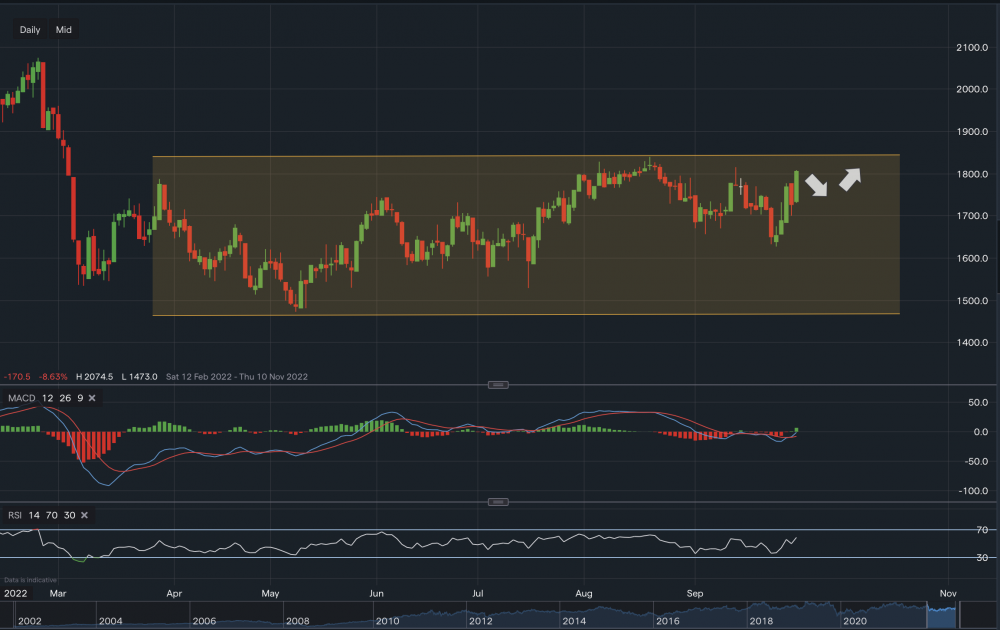Image resolution: width=1000 pixels, height=630 pixels.
Task: Open the Daily timeframe selector
Action: click(x=30, y=30)
